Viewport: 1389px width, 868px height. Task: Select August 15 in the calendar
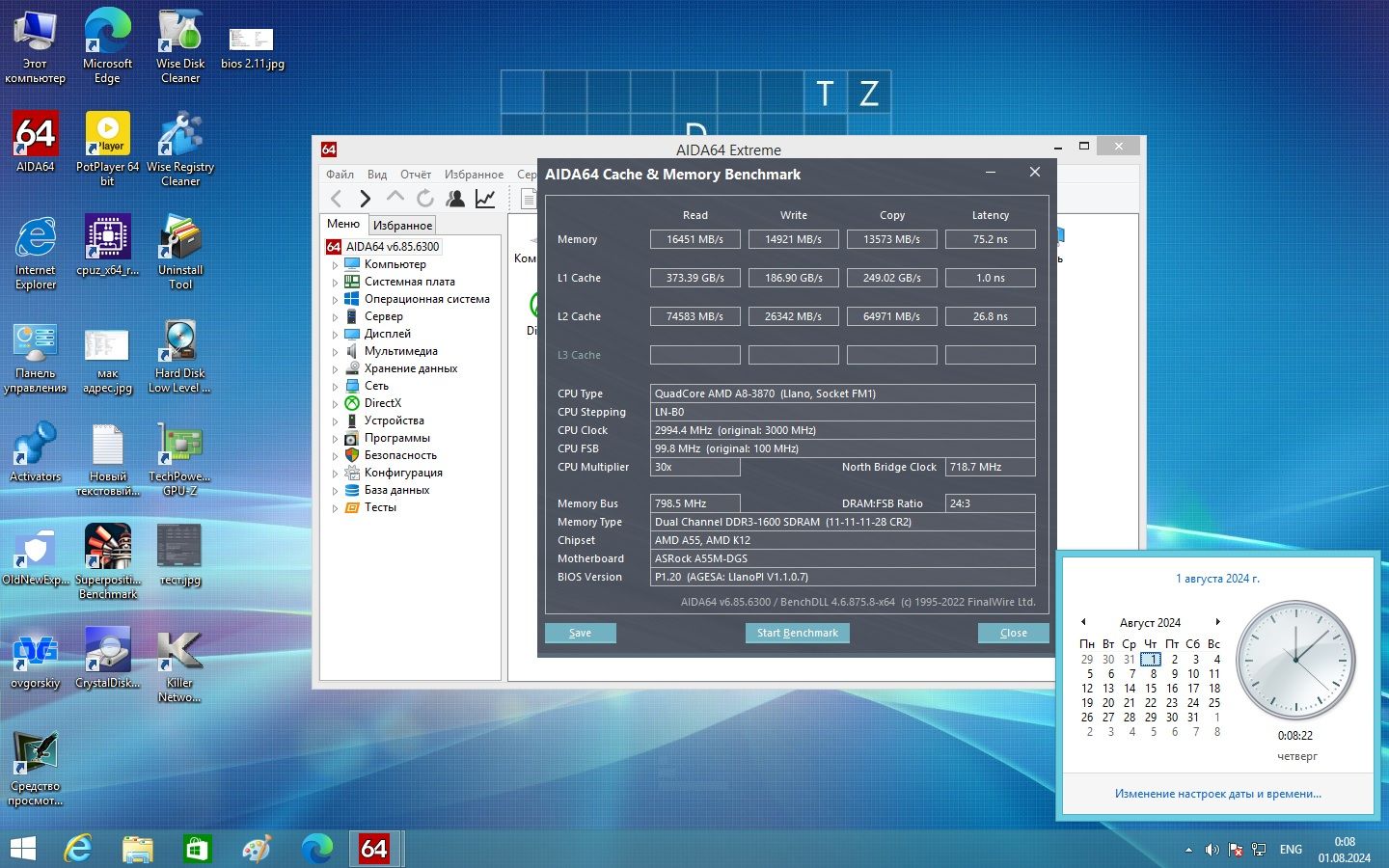pyautogui.click(x=1151, y=689)
